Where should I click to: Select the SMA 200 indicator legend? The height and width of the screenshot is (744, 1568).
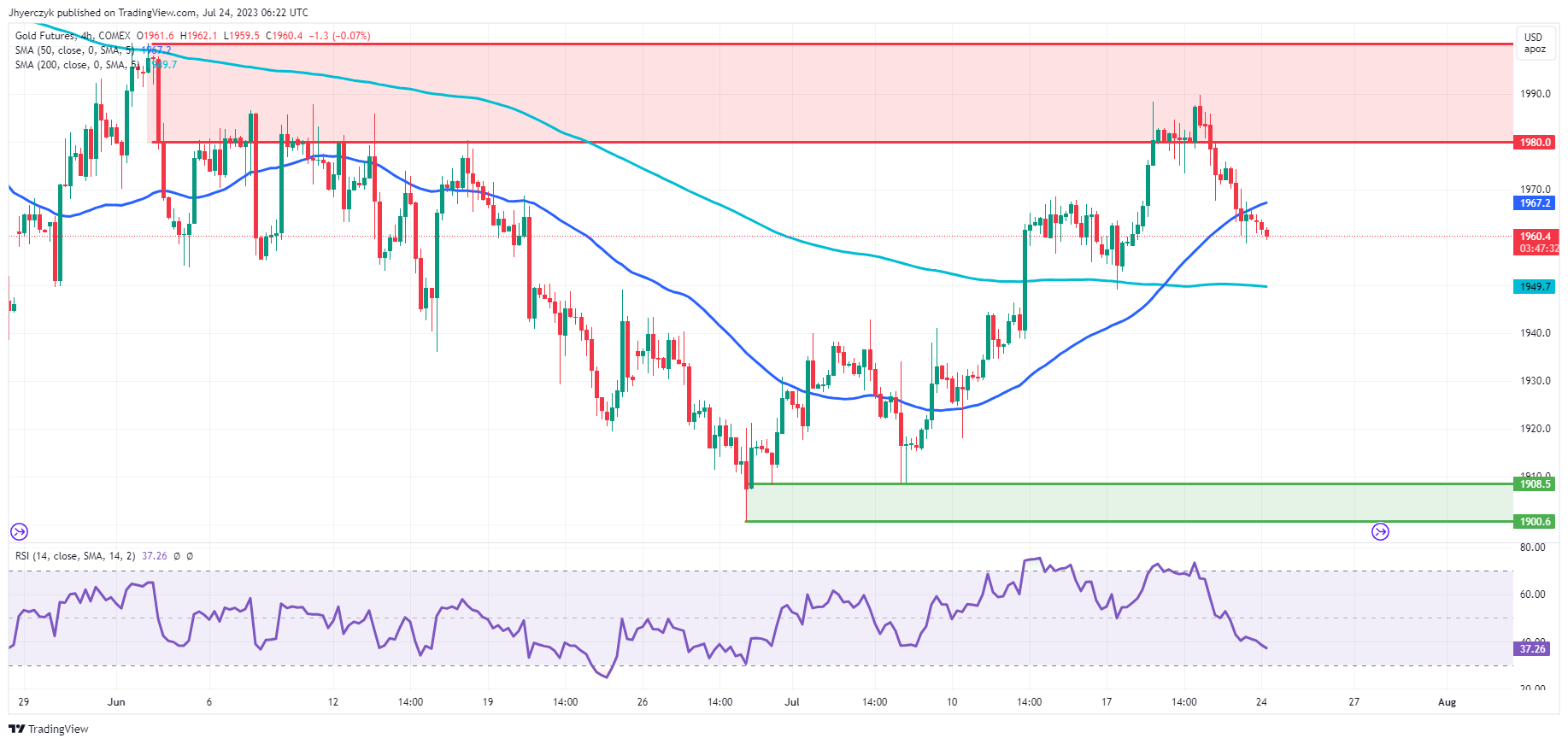click(76, 65)
